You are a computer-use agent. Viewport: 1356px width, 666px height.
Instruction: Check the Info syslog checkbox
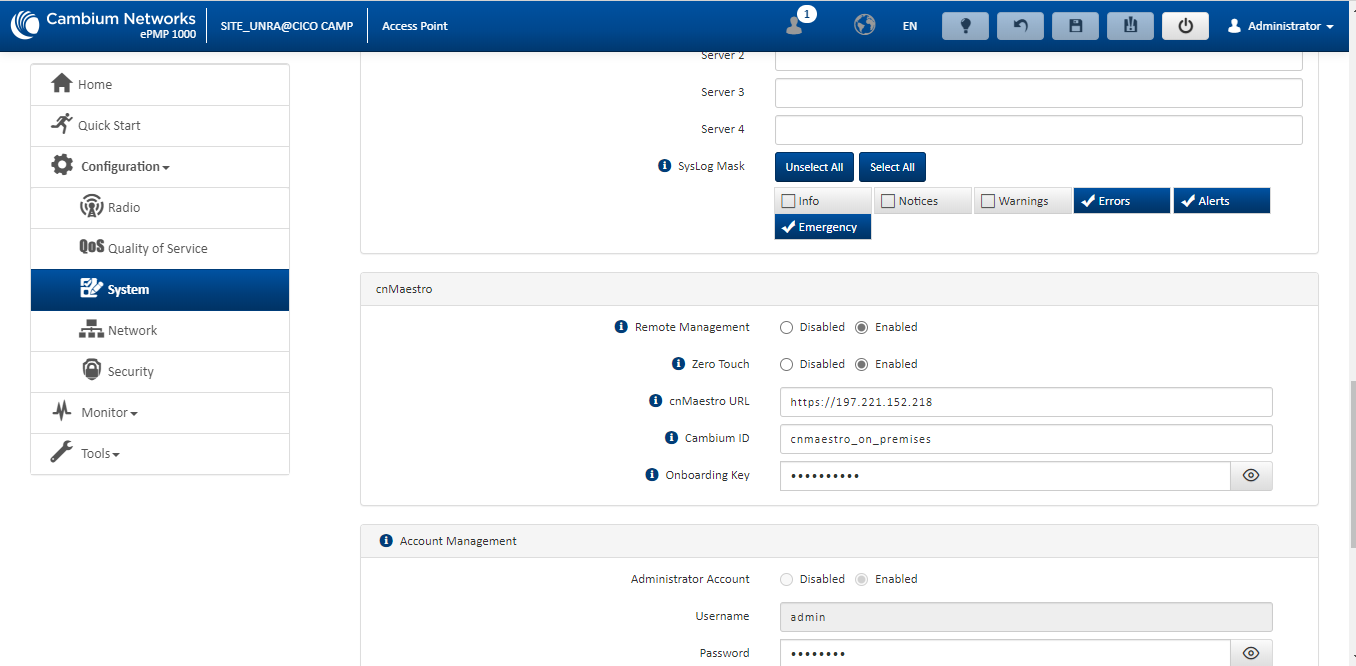789,201
